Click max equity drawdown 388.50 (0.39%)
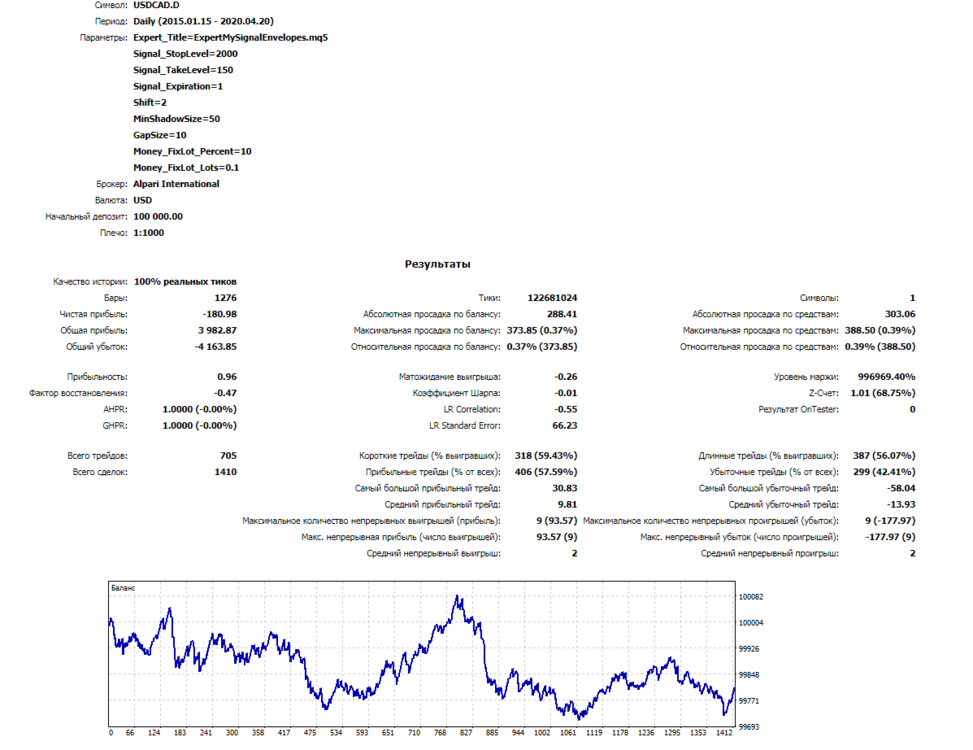This screenshot has height=750, width=973. click(880, 330)
